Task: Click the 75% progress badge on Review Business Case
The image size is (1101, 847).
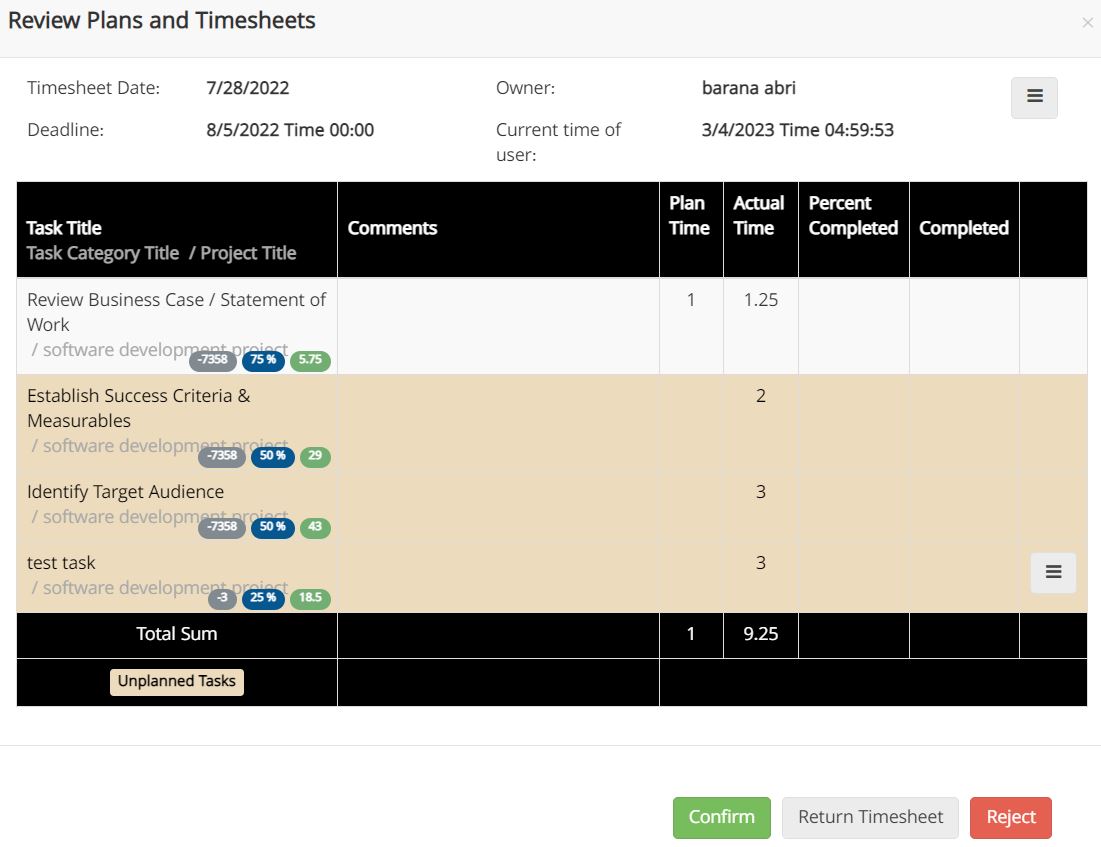Action: tap(263, 360)
